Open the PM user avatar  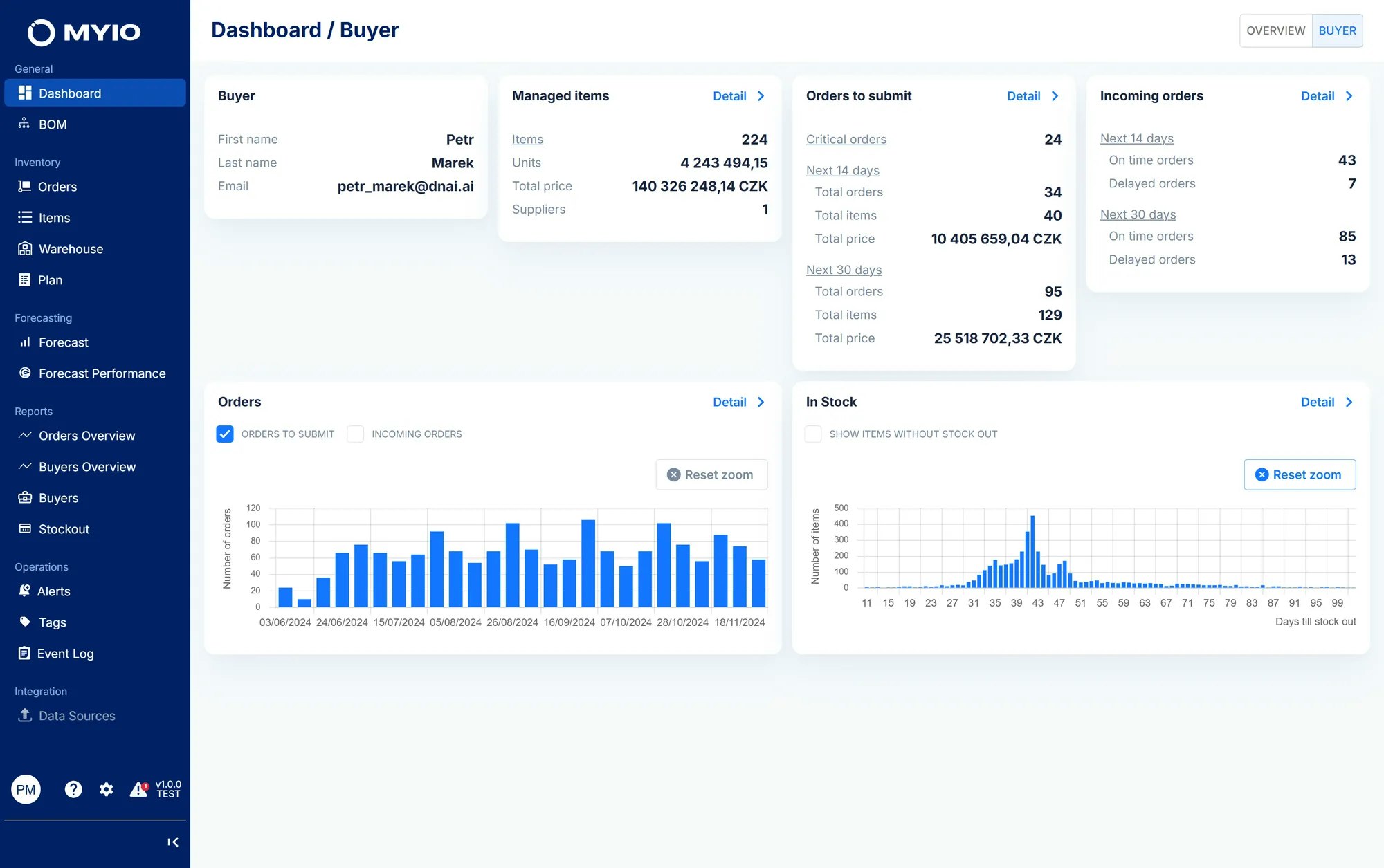click(26, 789)
